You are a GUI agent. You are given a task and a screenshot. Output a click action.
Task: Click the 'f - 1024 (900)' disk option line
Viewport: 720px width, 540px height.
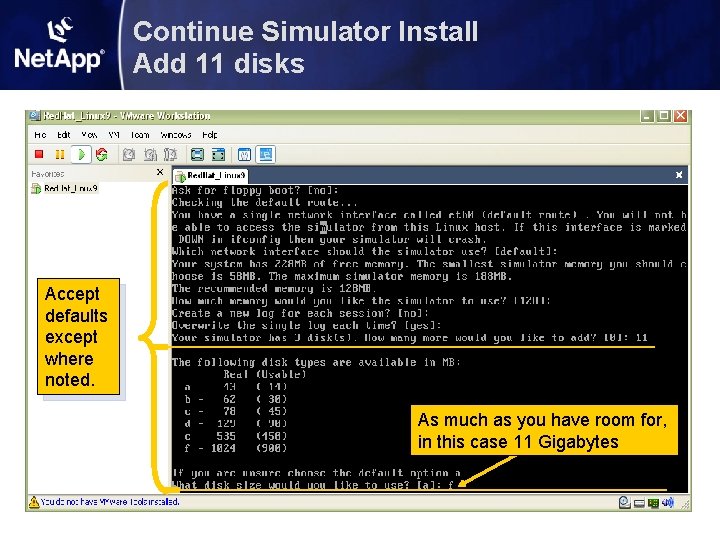[235, 448]
